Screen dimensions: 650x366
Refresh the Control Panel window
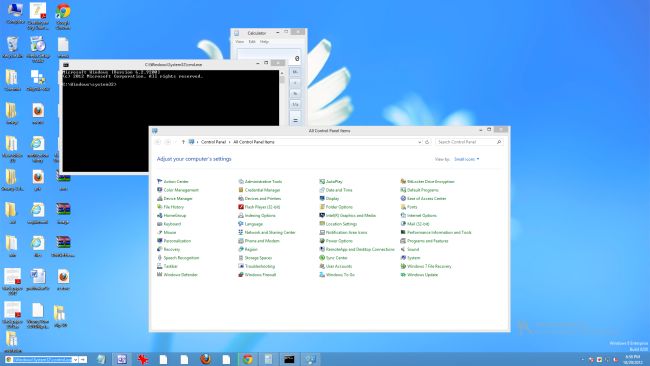427,142
